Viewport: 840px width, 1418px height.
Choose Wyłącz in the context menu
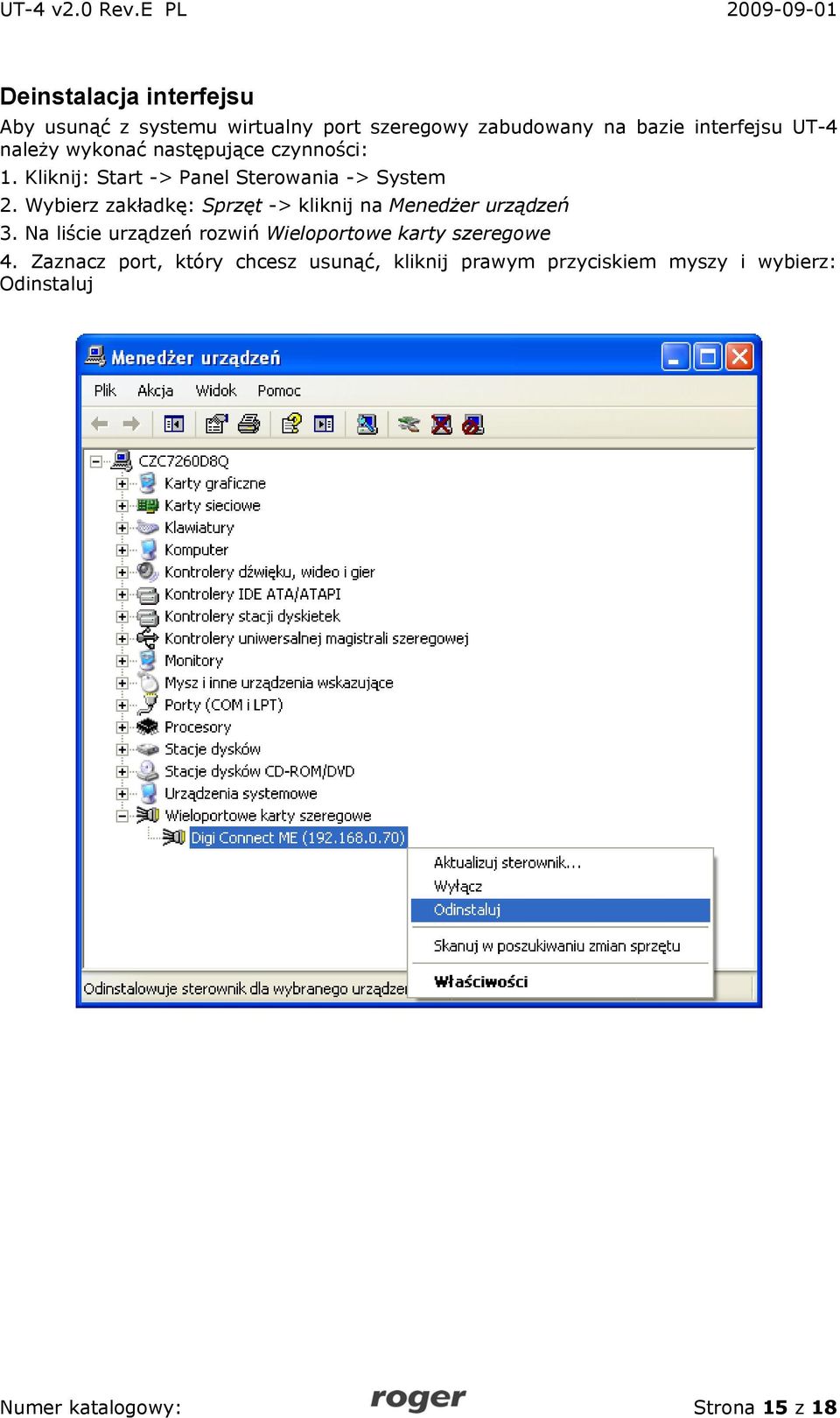[560, 886]
